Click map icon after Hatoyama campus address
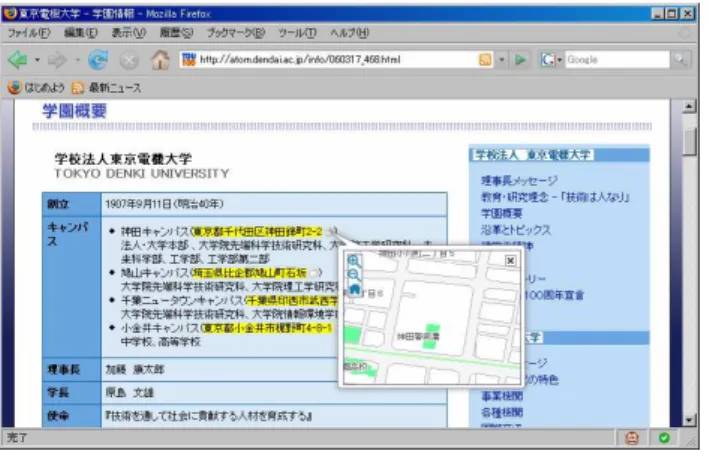This screenshot has width=710, height=460. pyautogui.click(x=314, y=273)
